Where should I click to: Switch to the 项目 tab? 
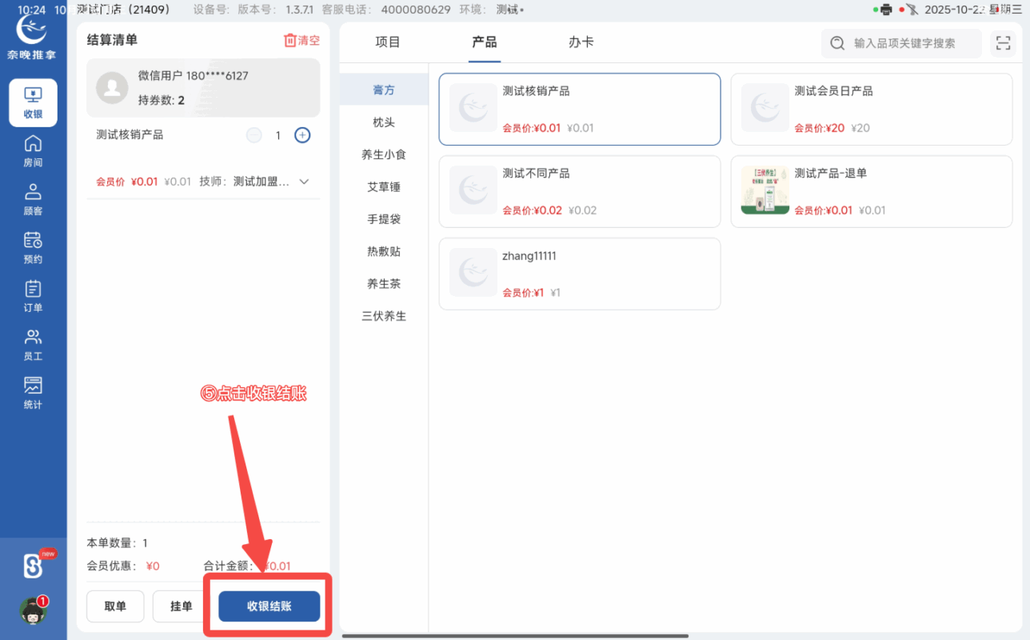tap(390, 43)
